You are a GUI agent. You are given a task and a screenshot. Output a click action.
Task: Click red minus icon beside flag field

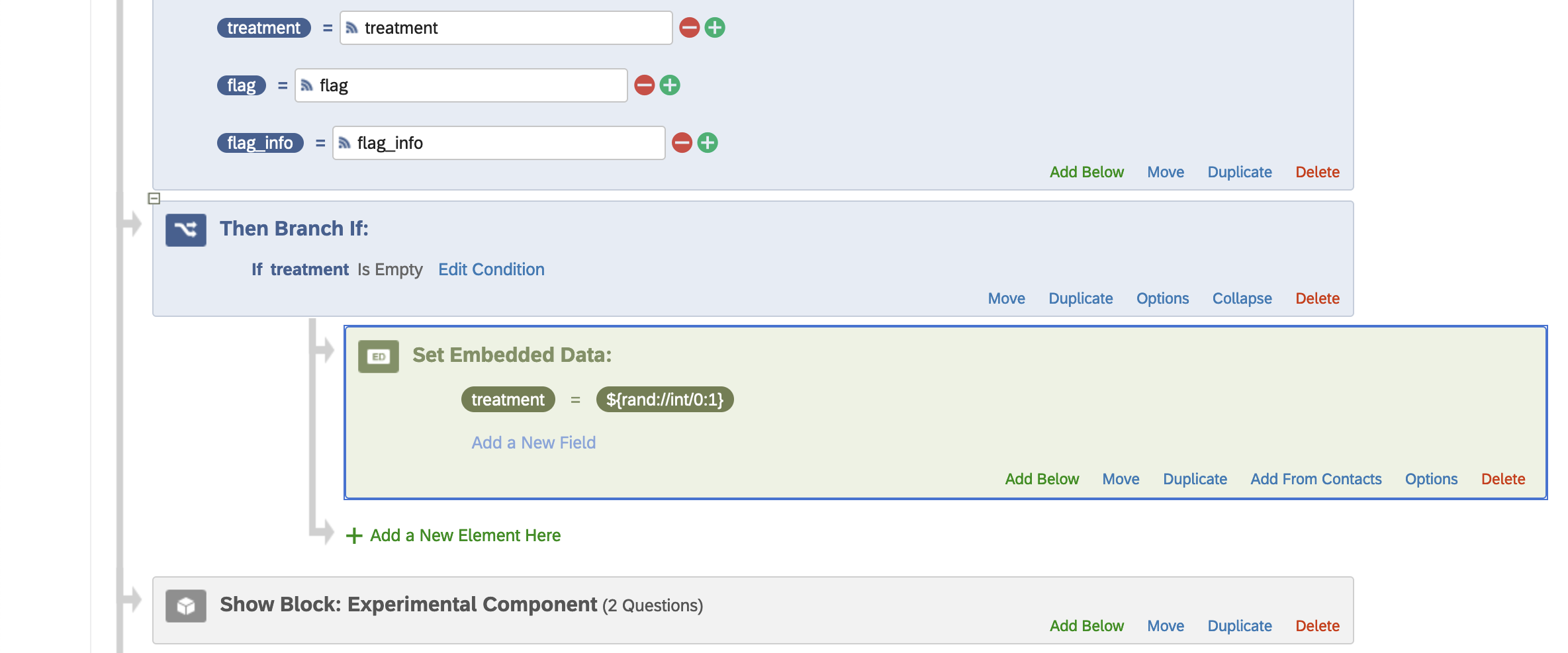pyautogui.click(x=644, y=85)
